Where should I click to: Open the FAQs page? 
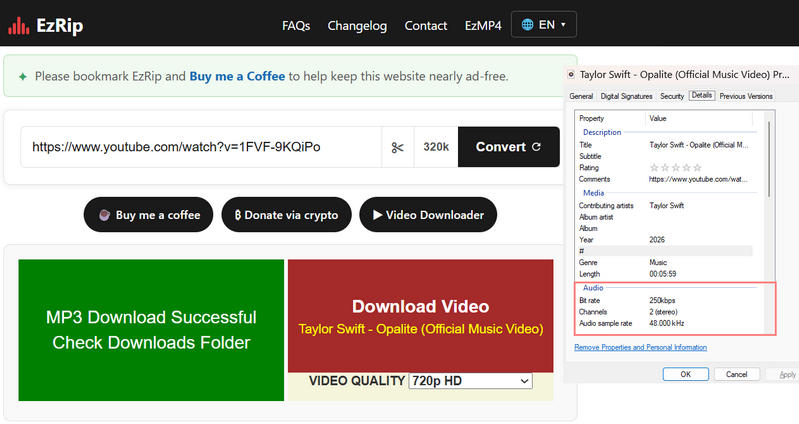pyautogui.click(x=296, y=25)
